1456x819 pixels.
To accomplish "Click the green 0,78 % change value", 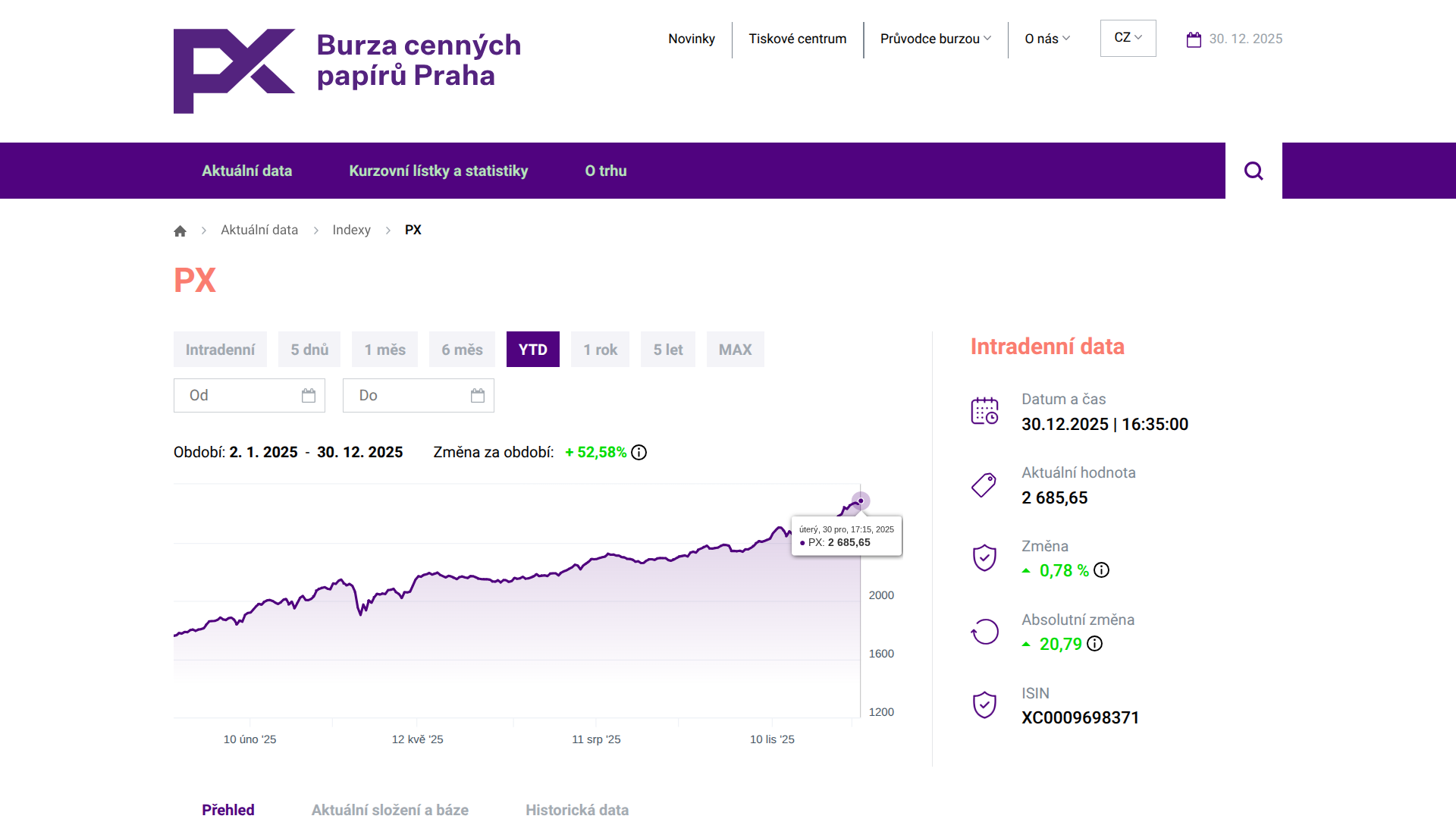I will click(1064, 570).
